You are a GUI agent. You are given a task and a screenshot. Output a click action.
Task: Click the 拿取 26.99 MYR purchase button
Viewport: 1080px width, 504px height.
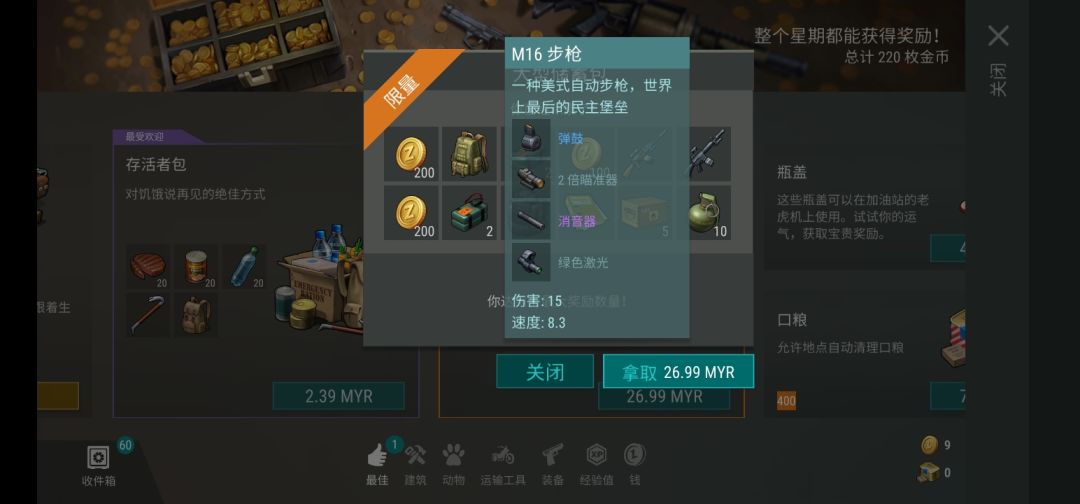[678, 372]
